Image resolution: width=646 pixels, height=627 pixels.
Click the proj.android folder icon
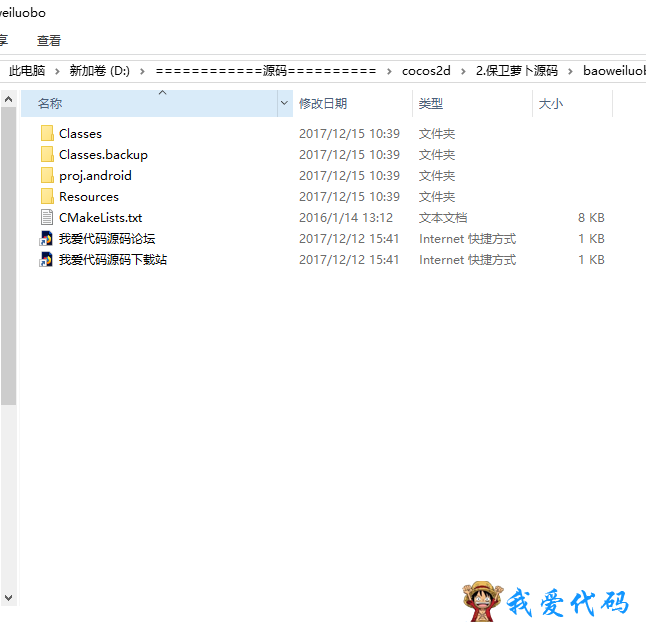click(x=47, y=175)
